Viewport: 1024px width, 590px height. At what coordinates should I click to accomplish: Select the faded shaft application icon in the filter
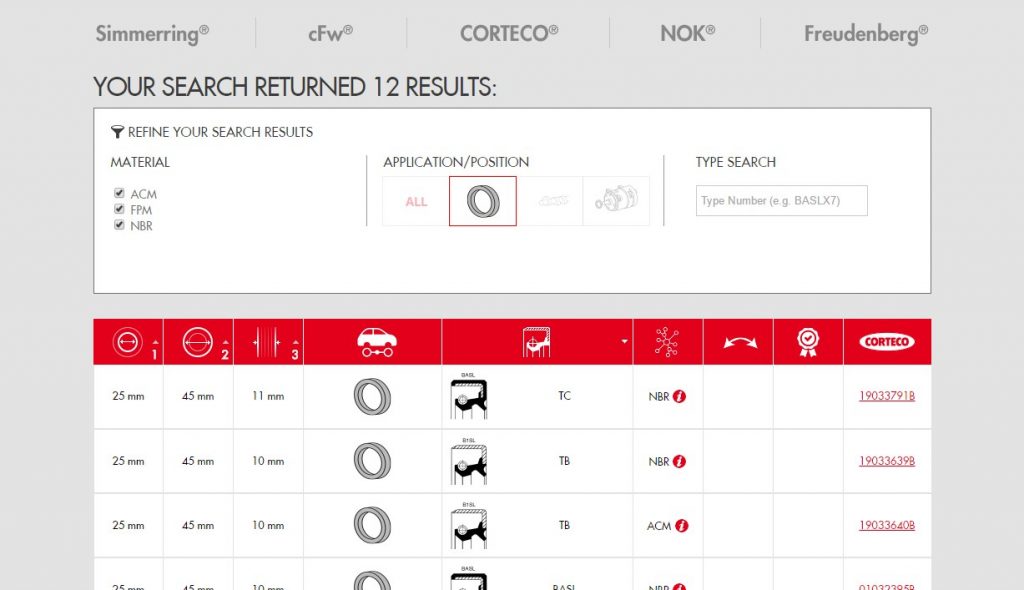(x=552, y=201)
